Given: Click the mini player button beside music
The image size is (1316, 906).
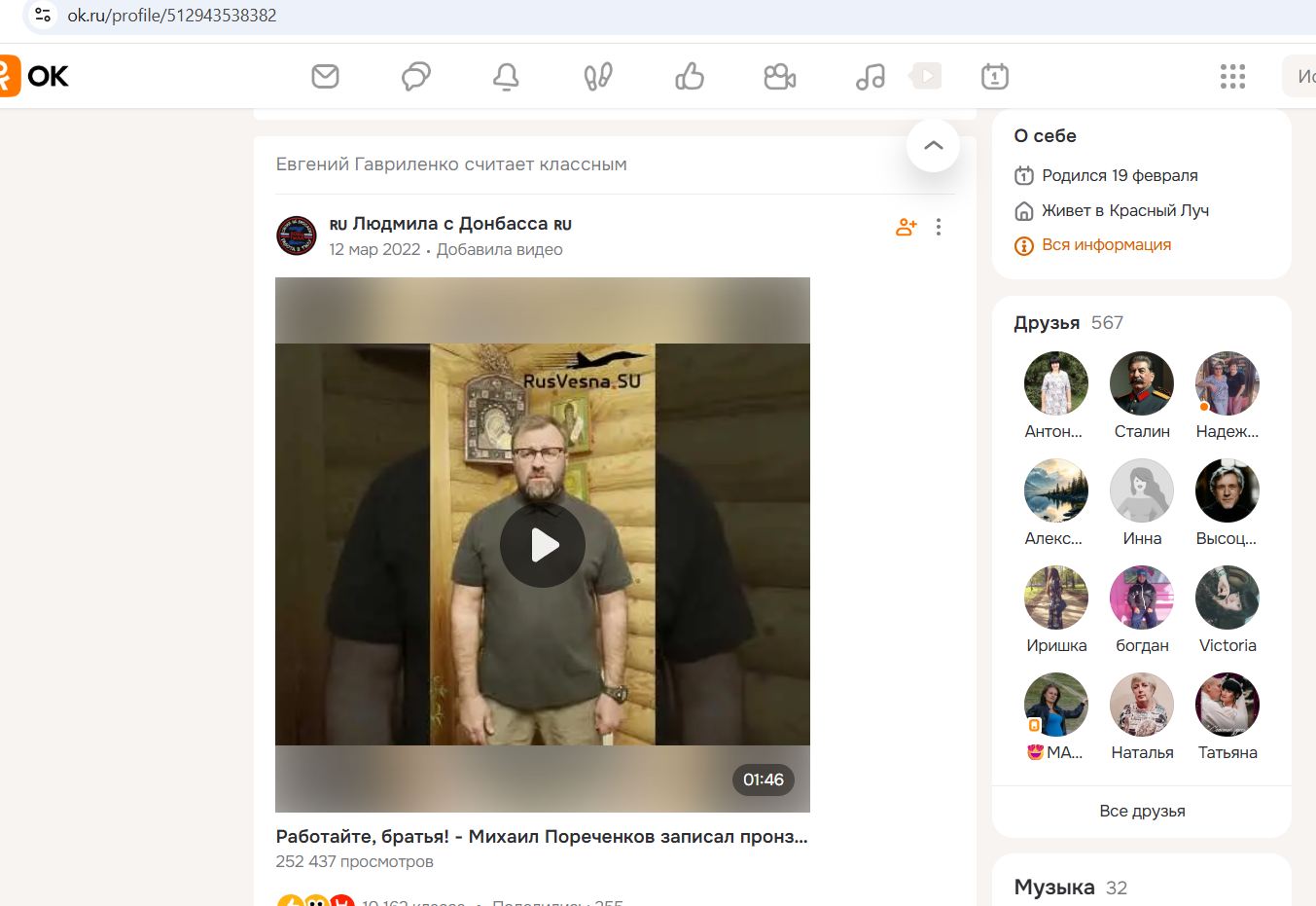Looking at the screenshot, I should tap(926, 76).
